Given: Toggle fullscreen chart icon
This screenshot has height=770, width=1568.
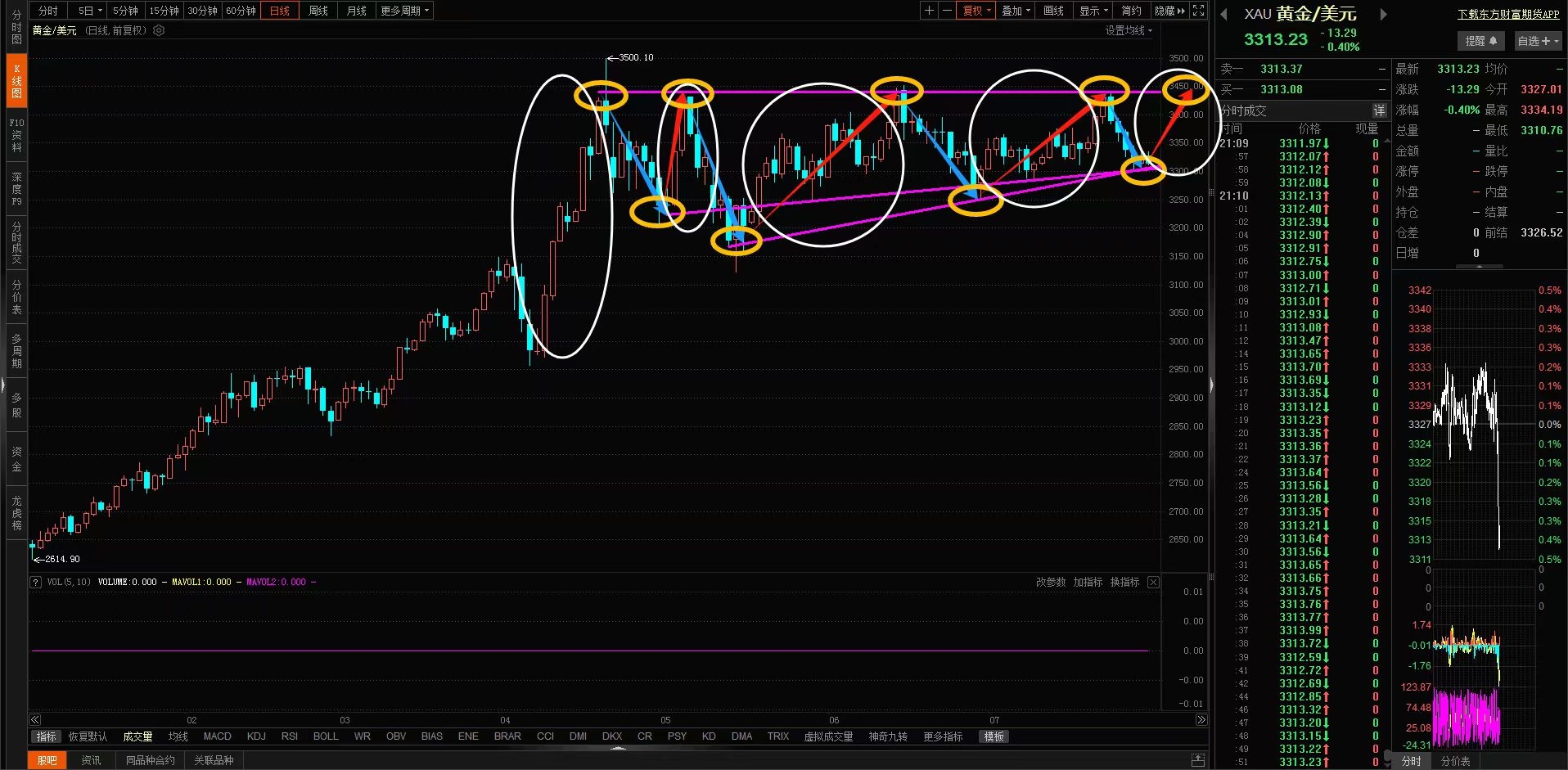Looking at the screenshot, I should [1198, 11].
